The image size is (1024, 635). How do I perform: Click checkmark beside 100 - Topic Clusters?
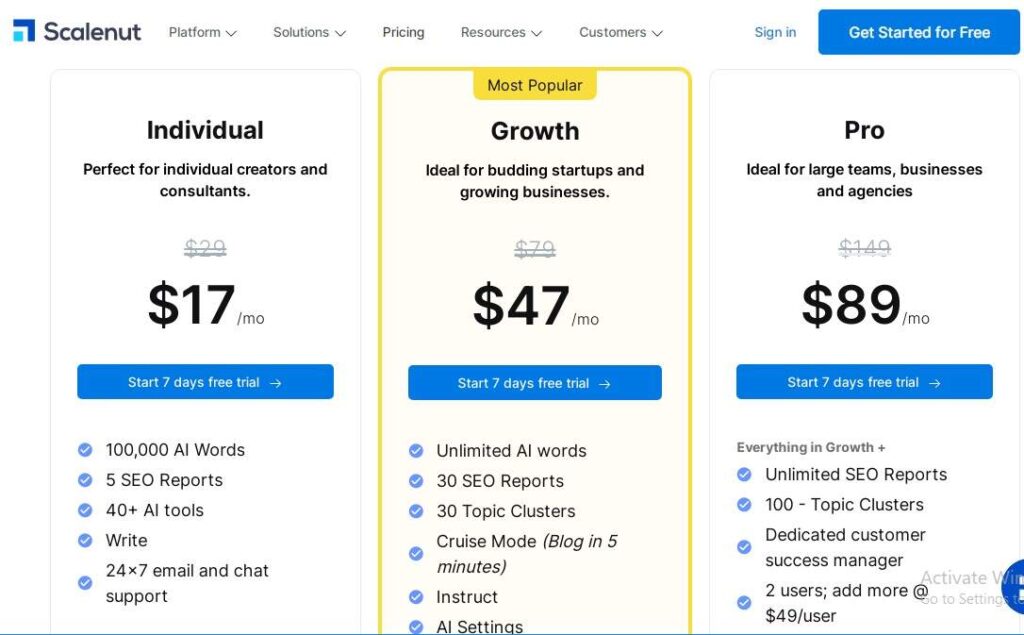(x=744, y=505)
